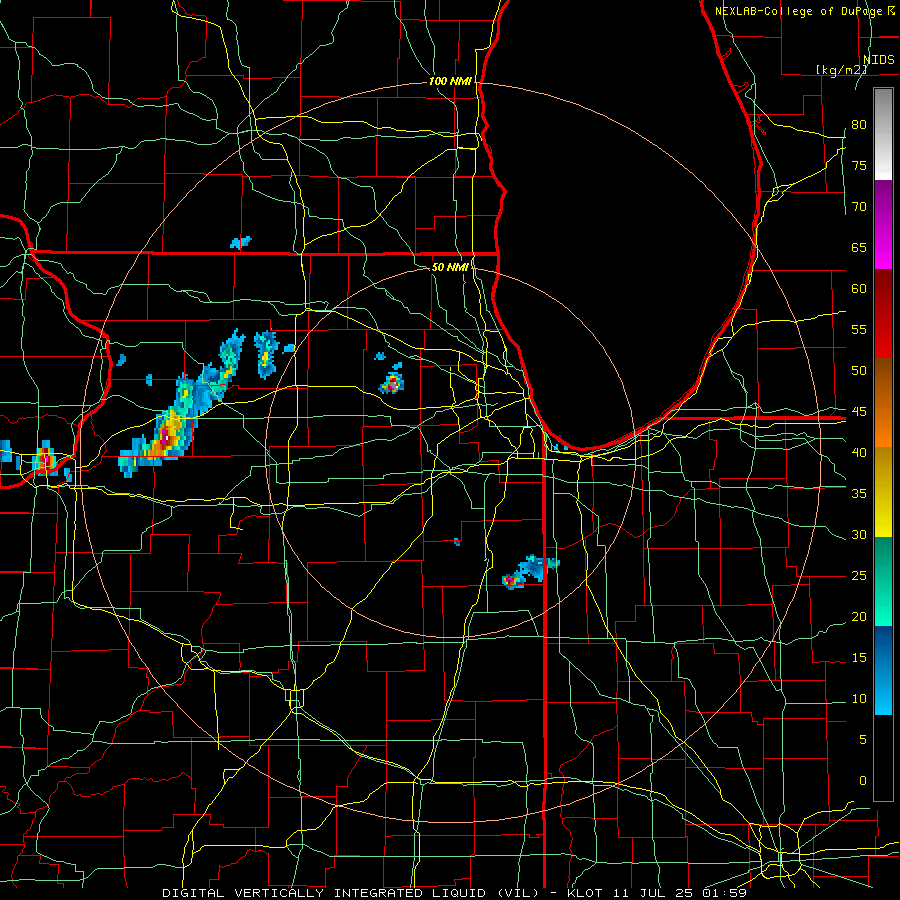Click the small blue echo north of the state border
The image size is (900, 900).
(240, 242)
